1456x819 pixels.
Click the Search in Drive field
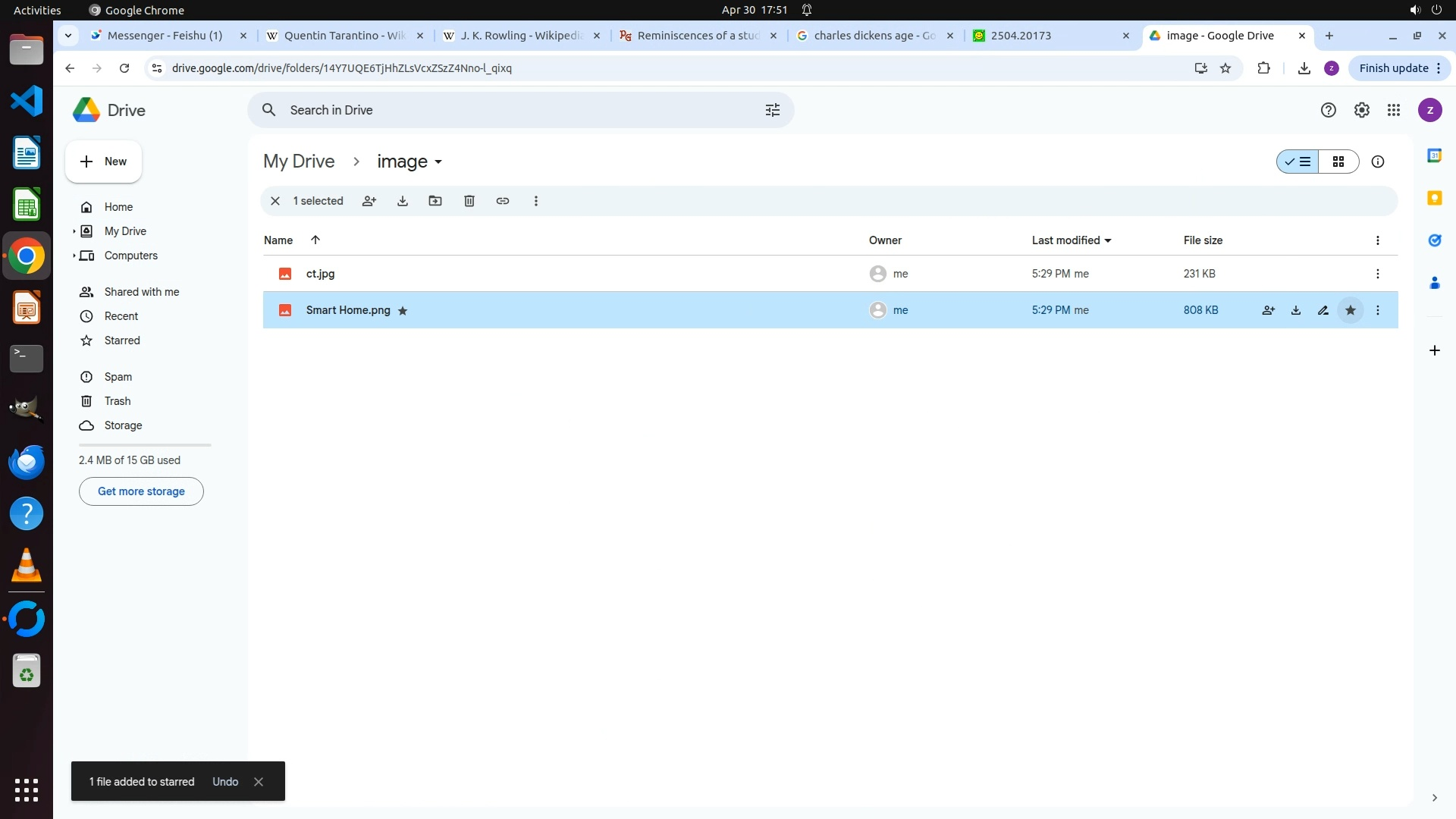pos(516,110)
